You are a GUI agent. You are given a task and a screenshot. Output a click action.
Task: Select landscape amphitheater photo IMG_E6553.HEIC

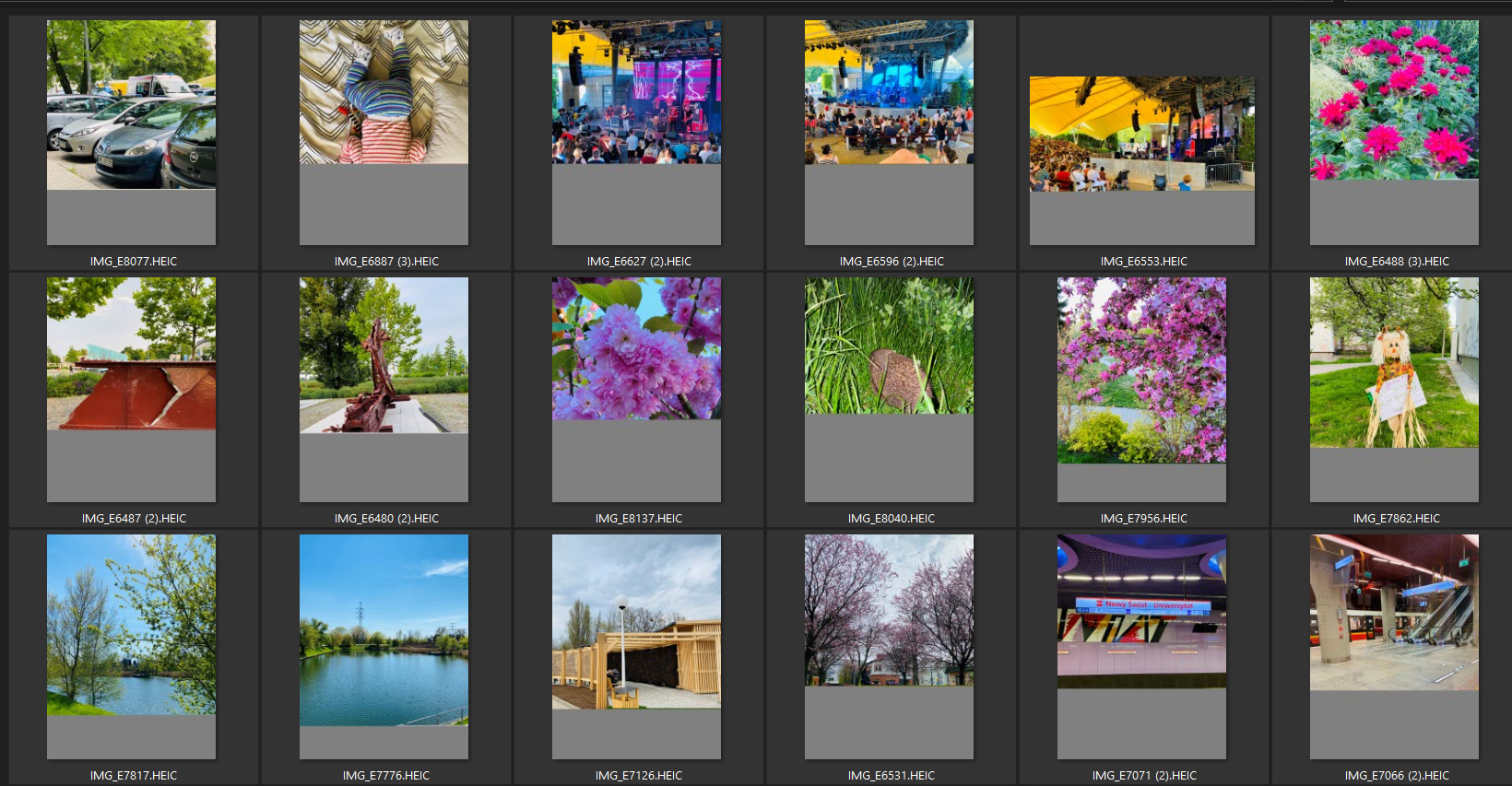point(1141,134)
